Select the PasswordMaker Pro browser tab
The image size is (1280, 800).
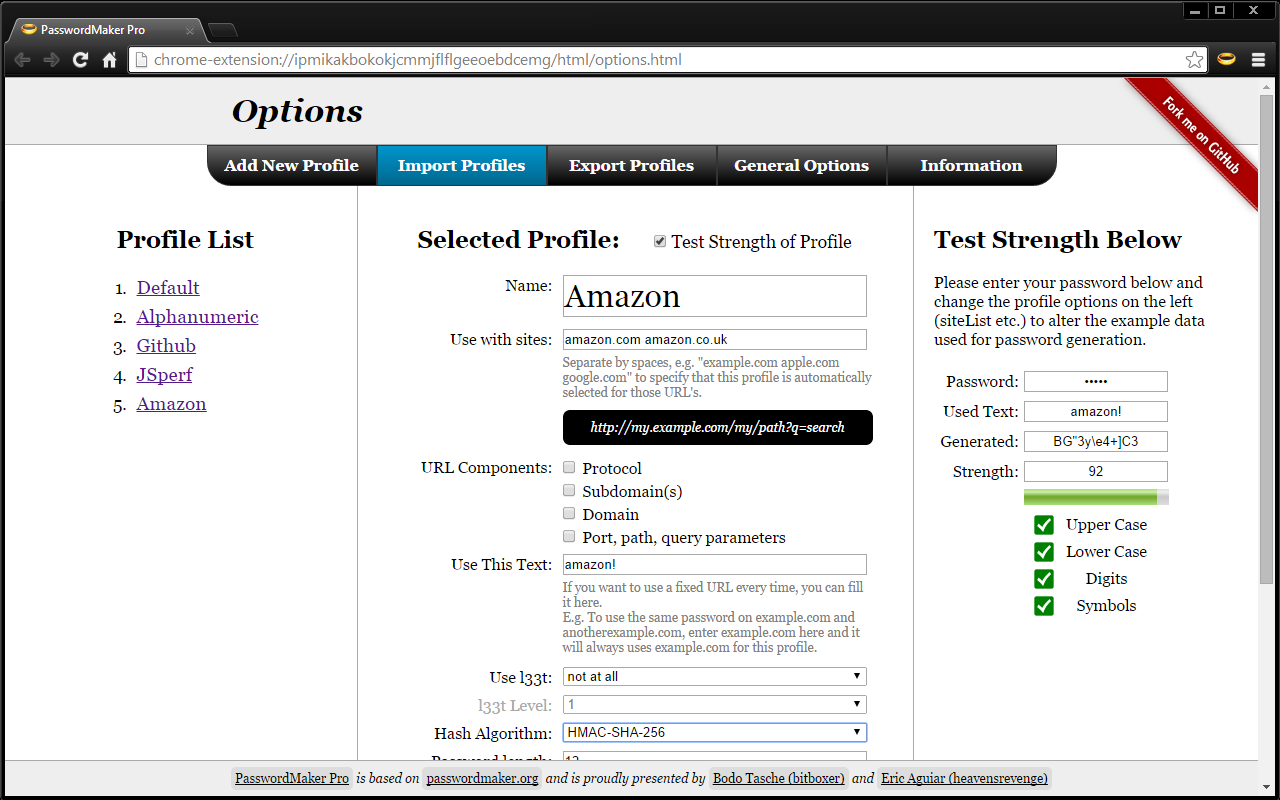[x=105, y=30]
